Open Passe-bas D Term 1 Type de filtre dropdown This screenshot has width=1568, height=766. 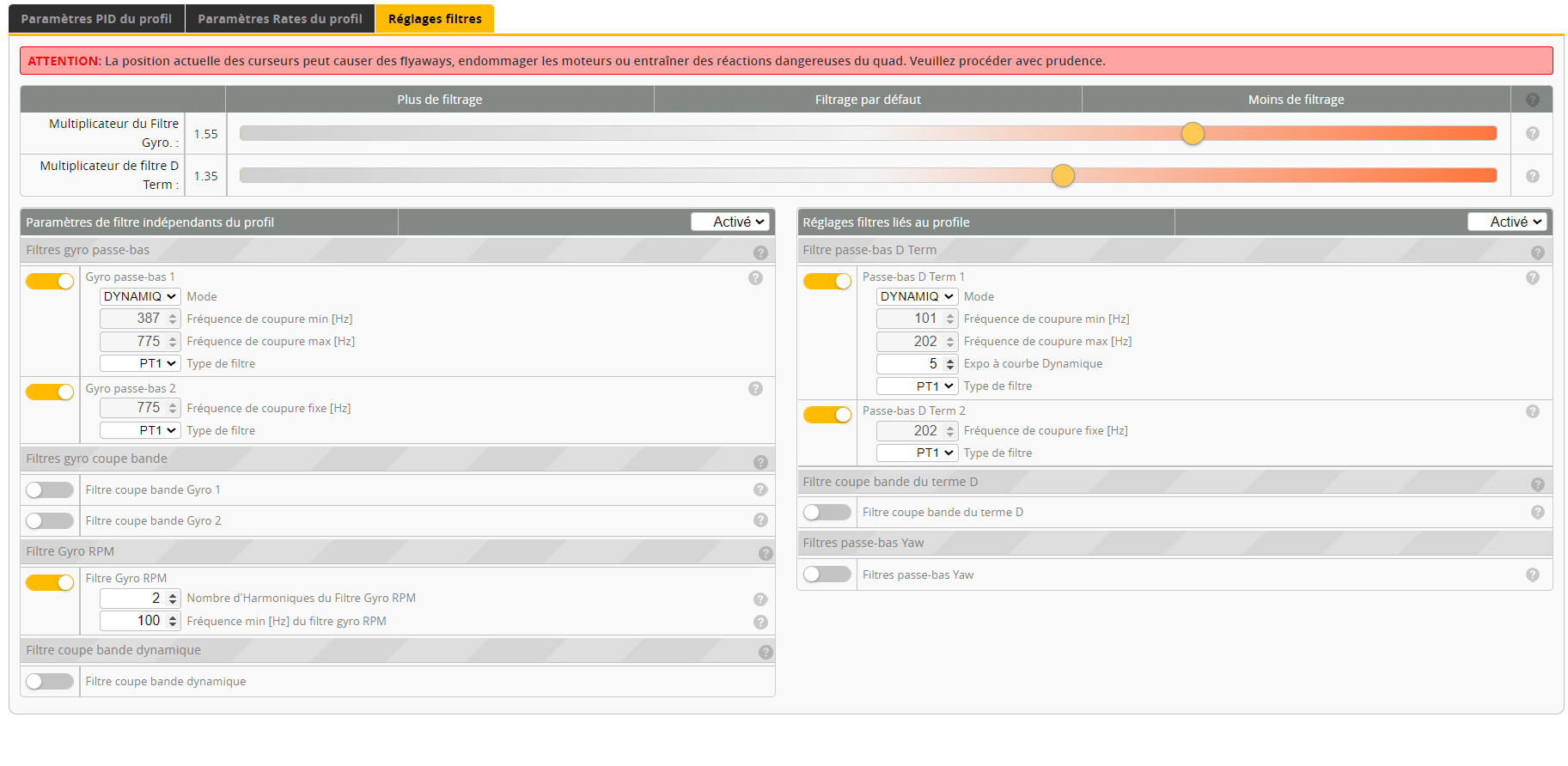tap(917, 386)
